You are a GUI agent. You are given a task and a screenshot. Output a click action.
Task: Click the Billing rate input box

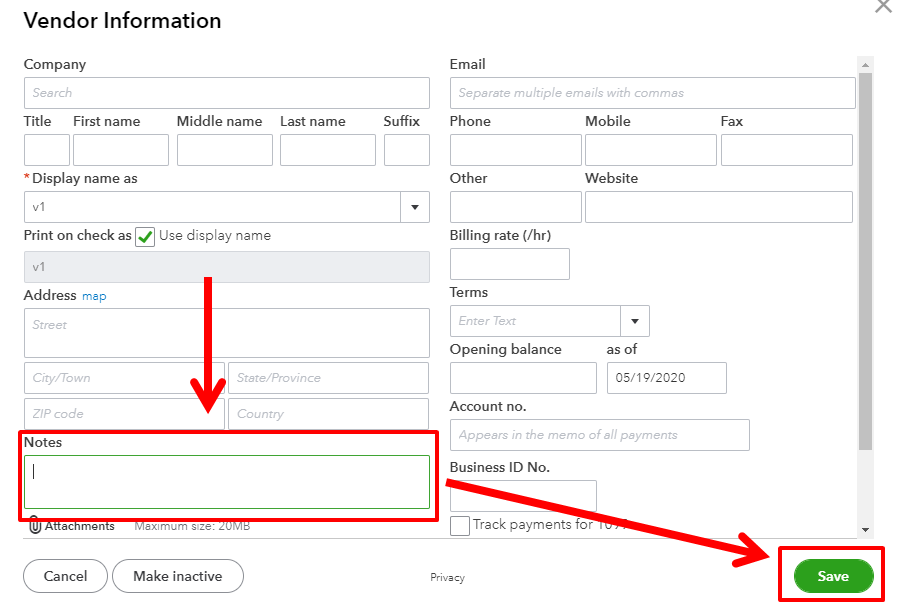509,264
